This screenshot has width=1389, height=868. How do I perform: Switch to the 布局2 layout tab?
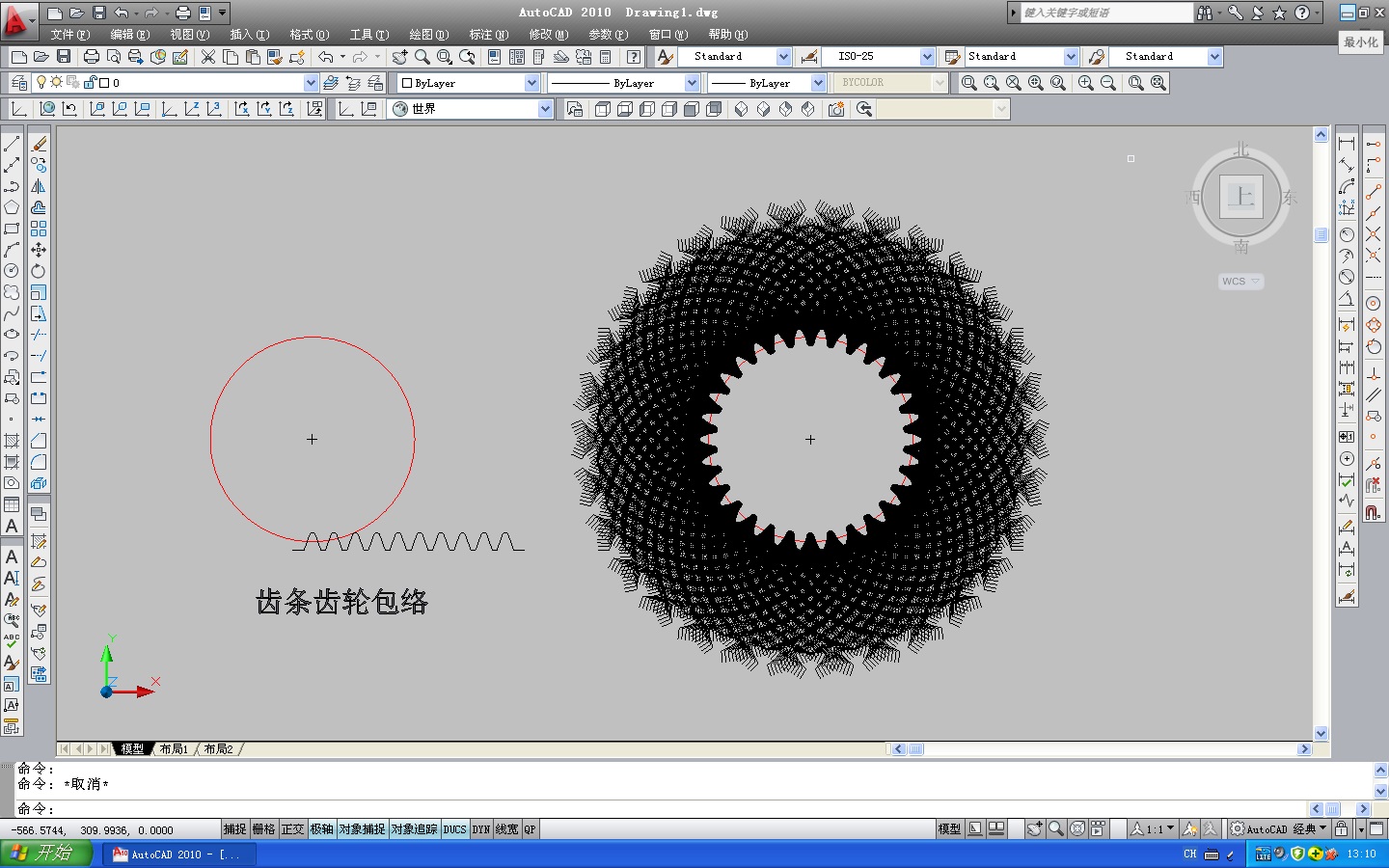(x=218, y=749)
